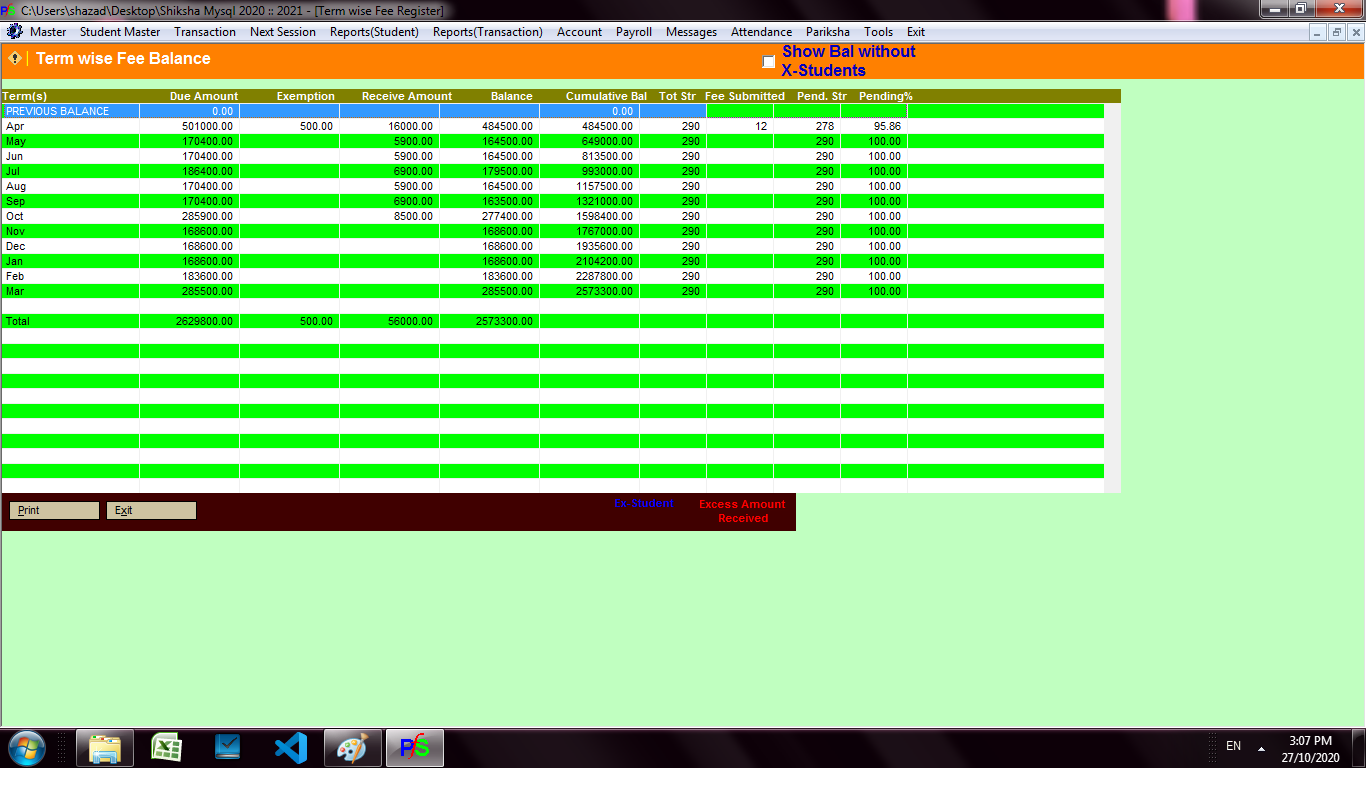Open Paint from the taskbar
The image size is (1366, 795).
353,748
